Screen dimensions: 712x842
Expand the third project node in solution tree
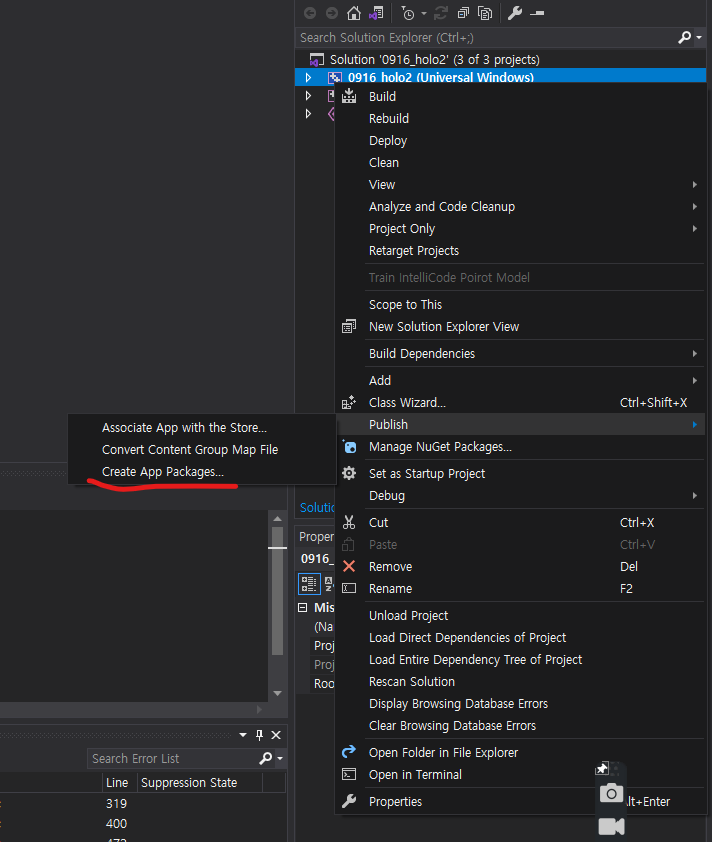(308, 114)
